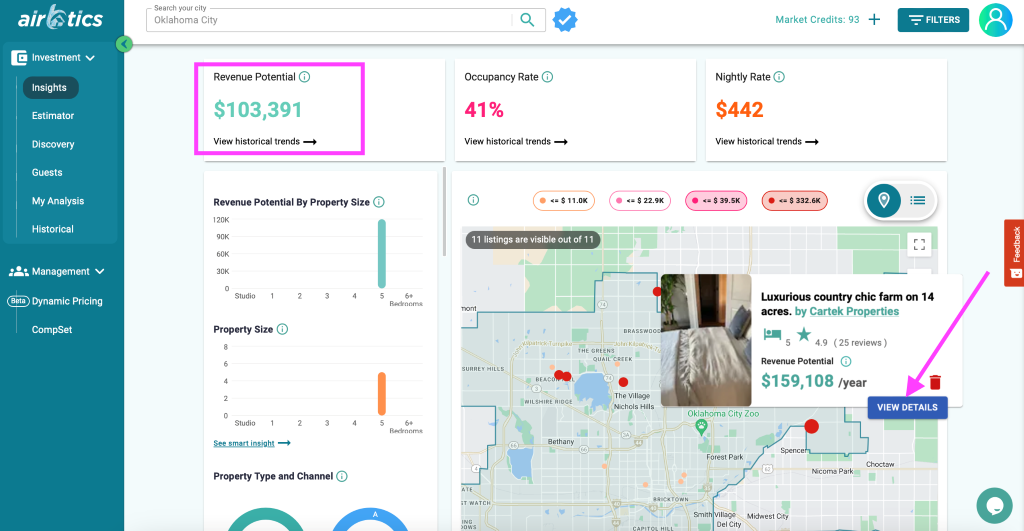Open the FILTERS panel
This screenshot has height=531, width=1024.
point(933,20)
